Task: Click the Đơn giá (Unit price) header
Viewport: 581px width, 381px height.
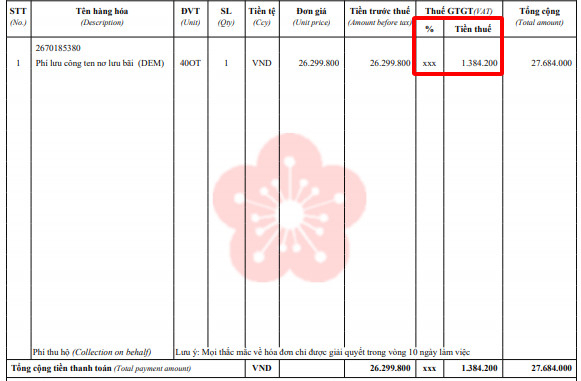Action: (x=311, y=17)
